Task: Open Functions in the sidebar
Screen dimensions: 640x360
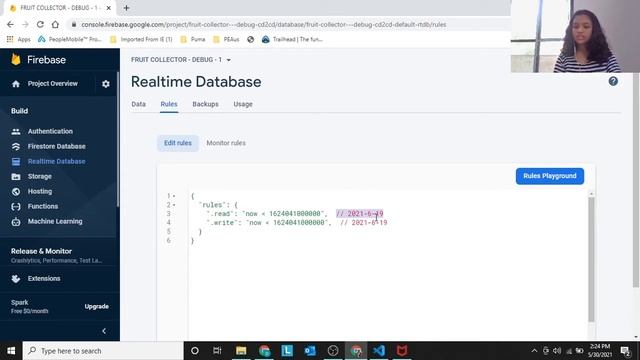Action: (43, 207)
